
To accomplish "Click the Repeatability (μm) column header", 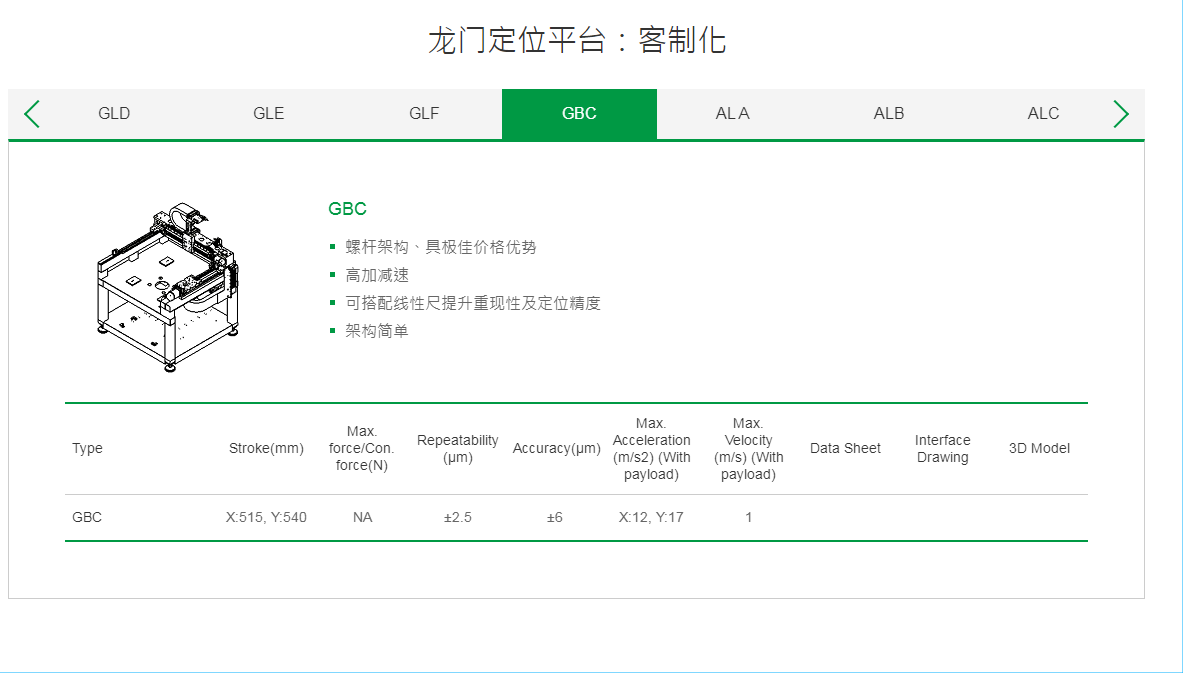I will point(457,448).
